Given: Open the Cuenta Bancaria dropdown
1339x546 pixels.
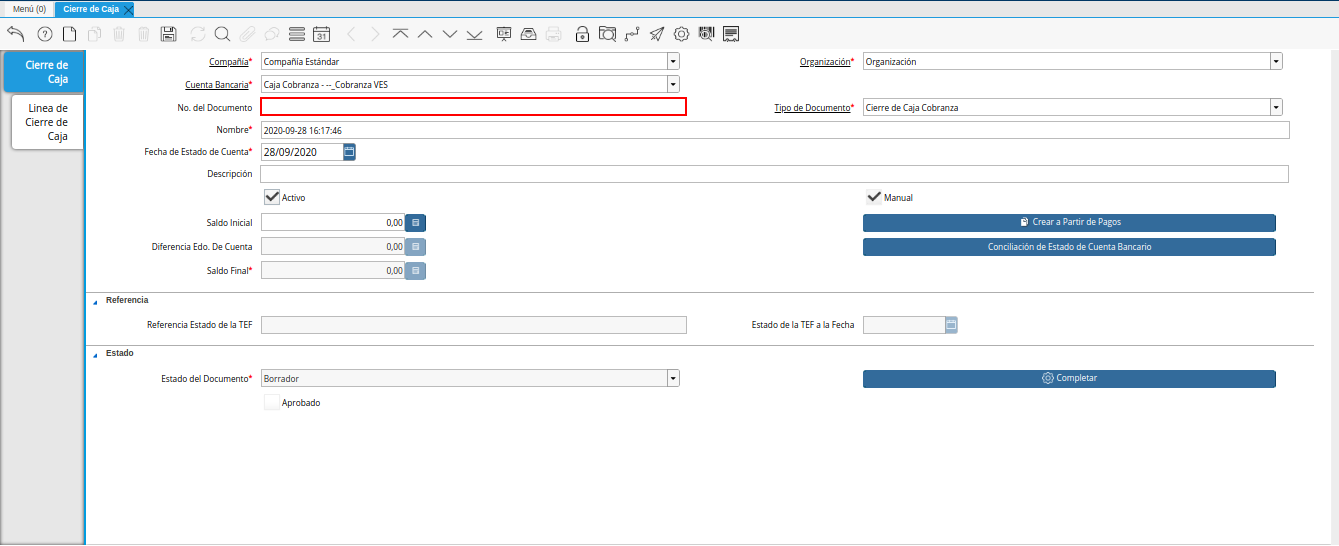Looking at the screenshot, I should [672, 85].
